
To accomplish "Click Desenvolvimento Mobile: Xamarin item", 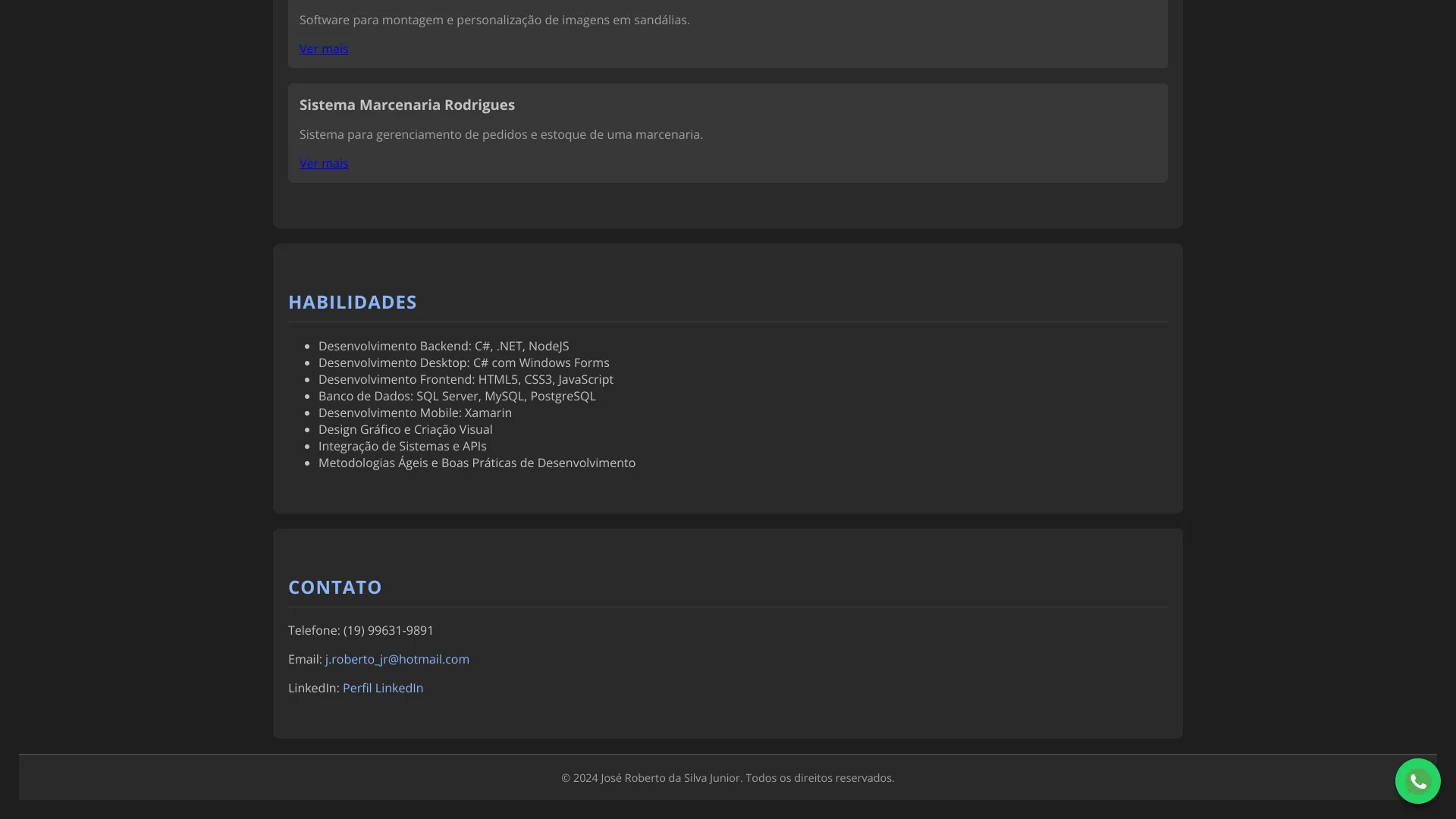I will 415,413.
